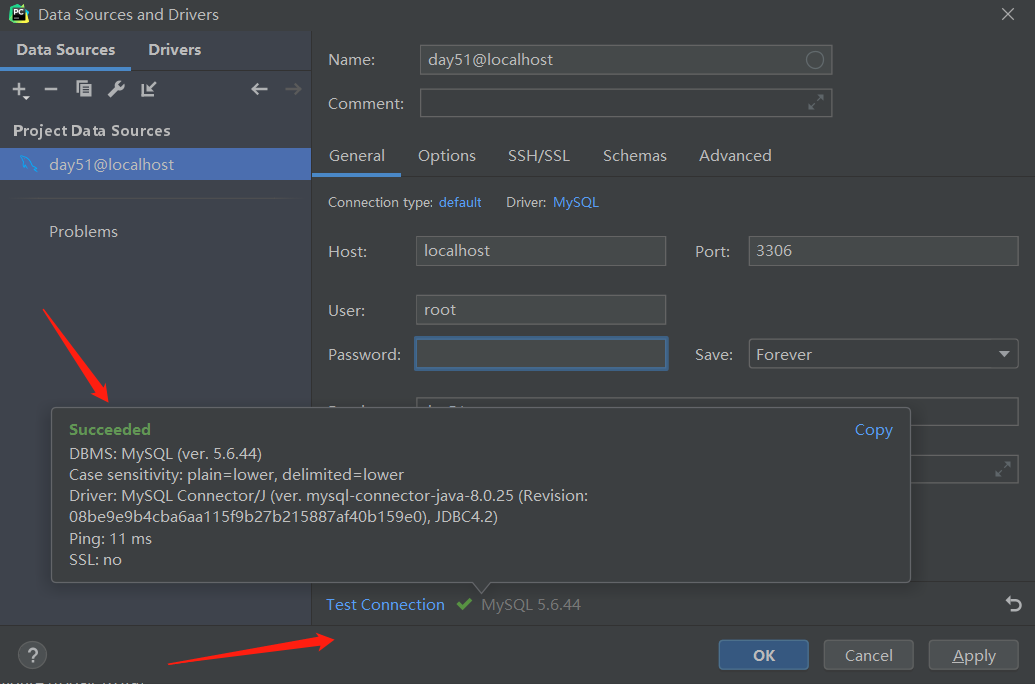Viewport: 1035px width, 684px height.
Task: Select day51@localhost in Project Data Sources
Action: (155, 164)
